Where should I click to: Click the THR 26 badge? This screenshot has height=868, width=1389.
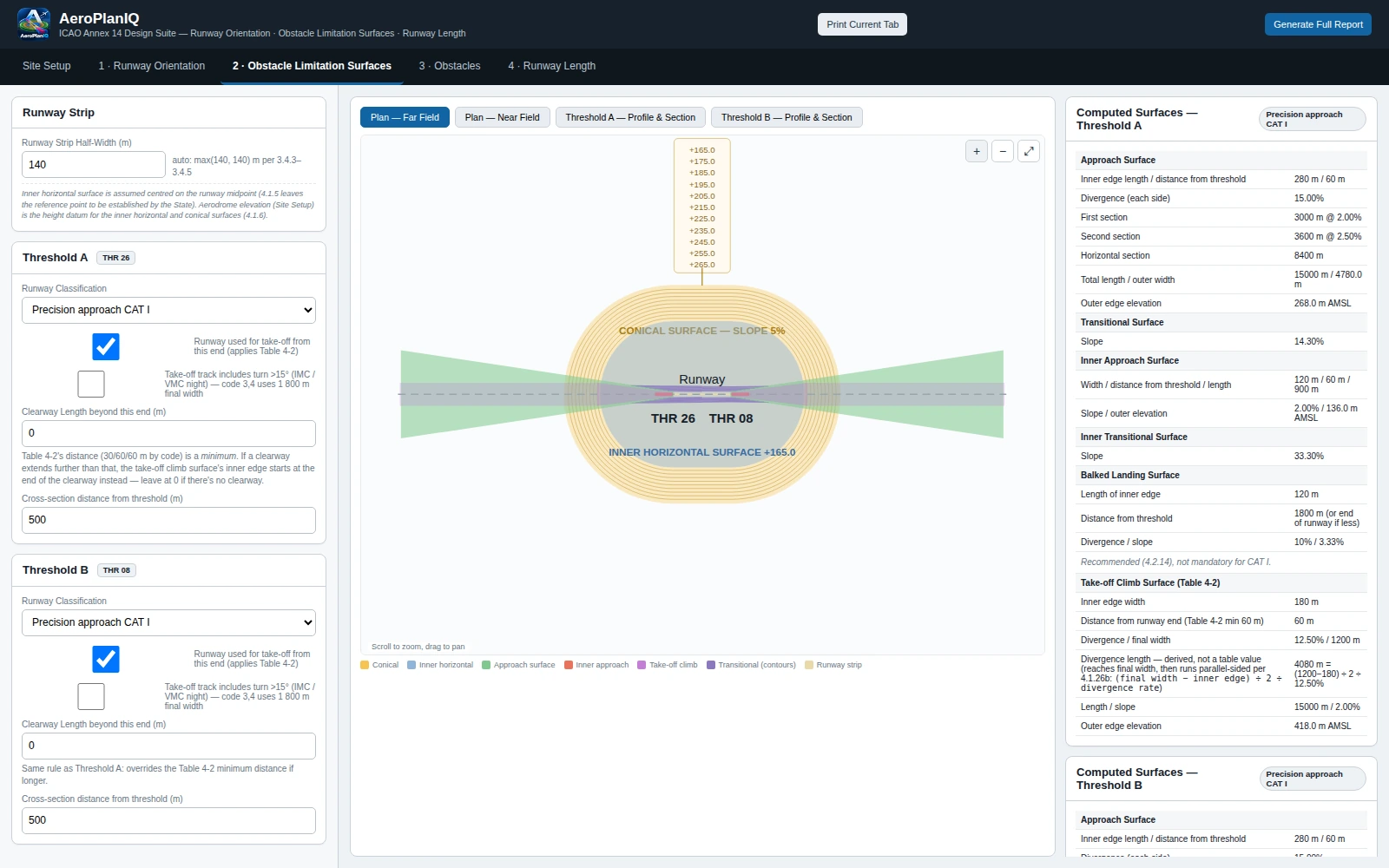pos(116,258)
